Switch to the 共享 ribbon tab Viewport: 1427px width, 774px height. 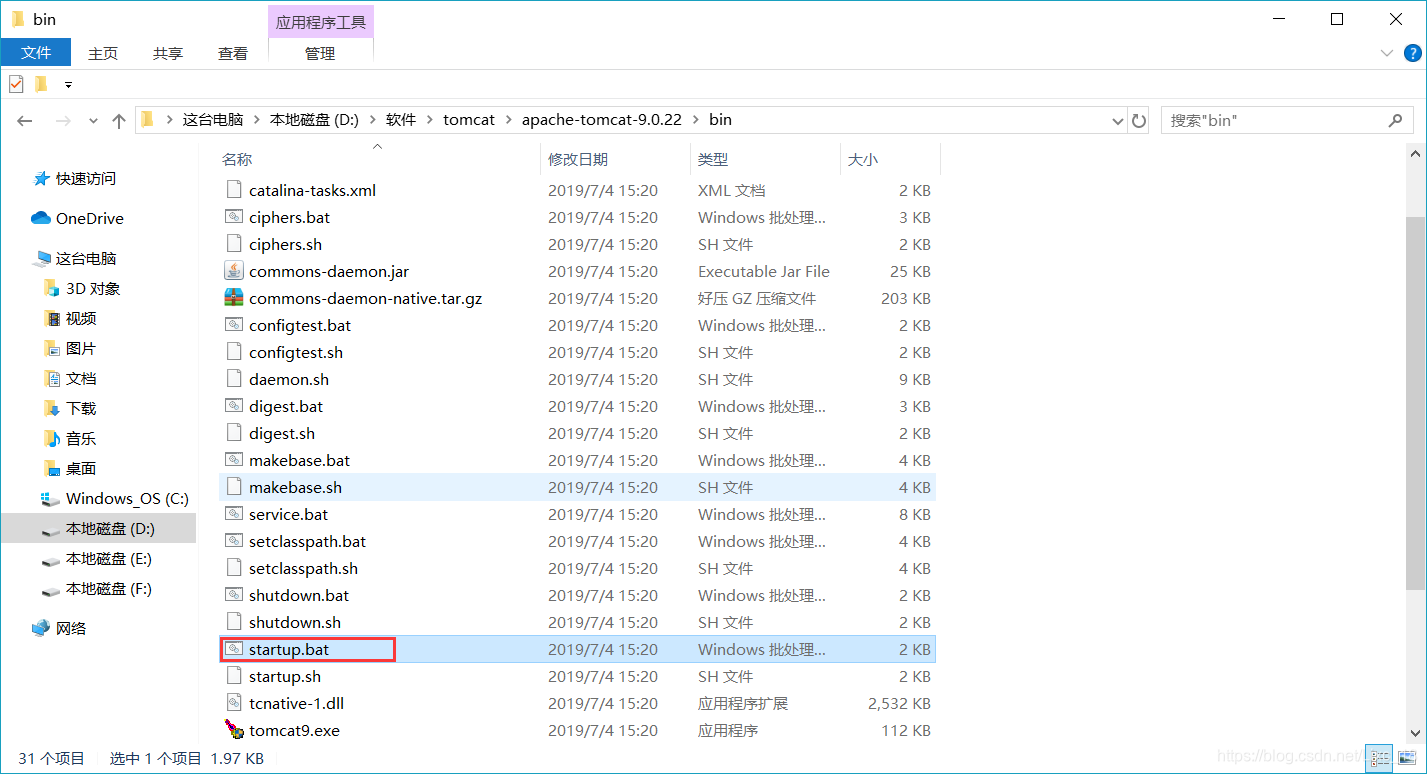click(168, 53)
